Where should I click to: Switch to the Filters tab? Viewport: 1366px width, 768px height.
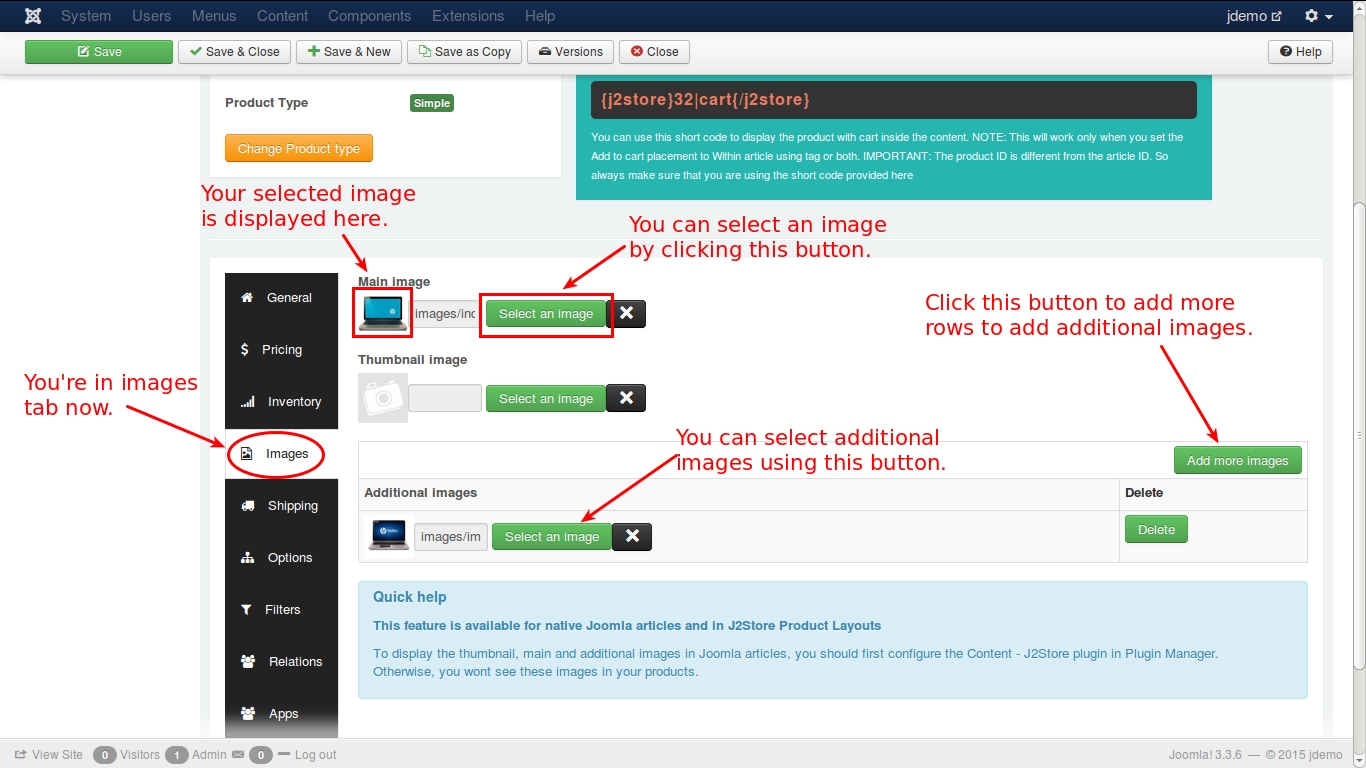(281, 610)
